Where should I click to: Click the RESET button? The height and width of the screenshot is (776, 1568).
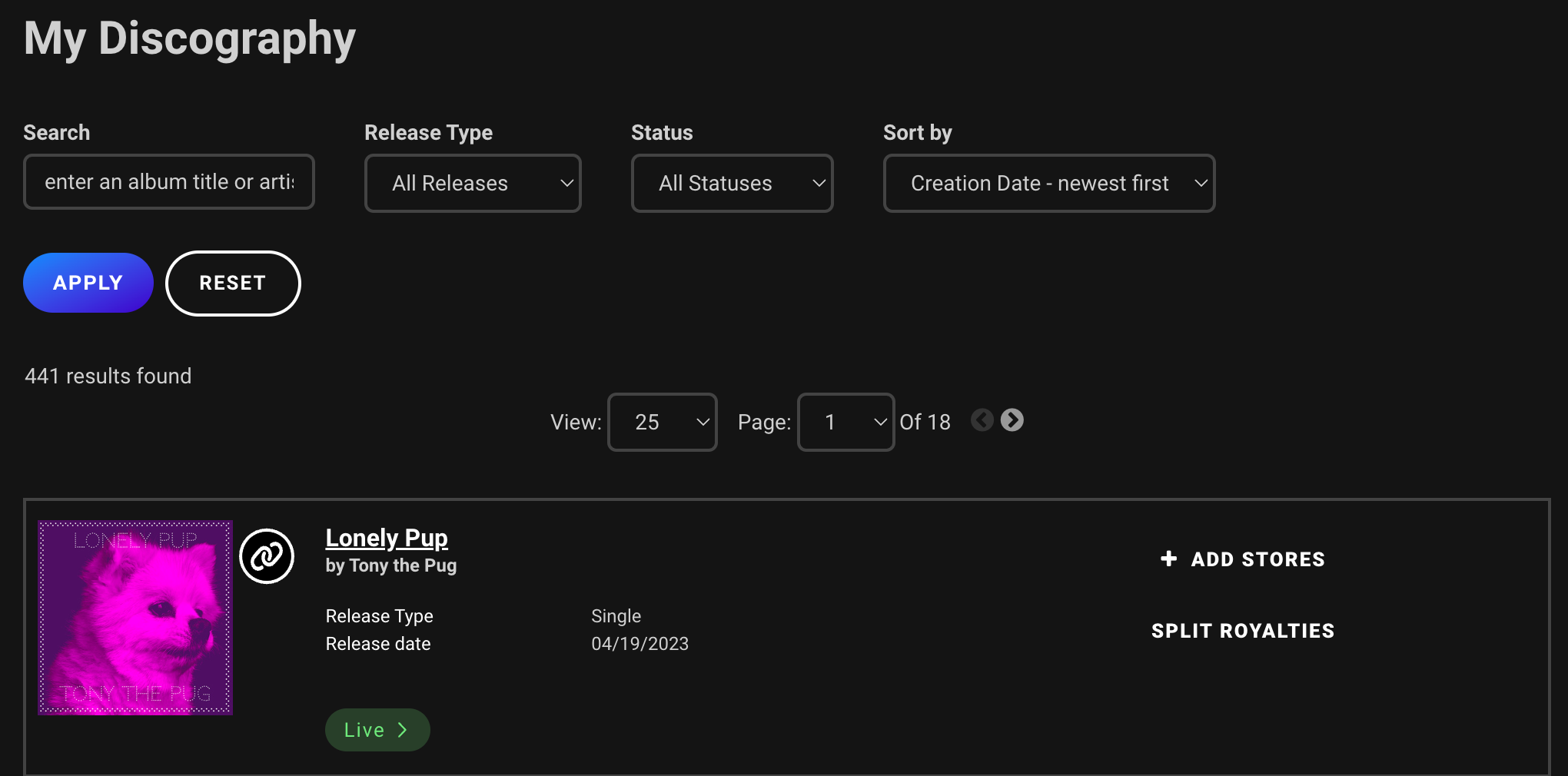coord(232,283)
